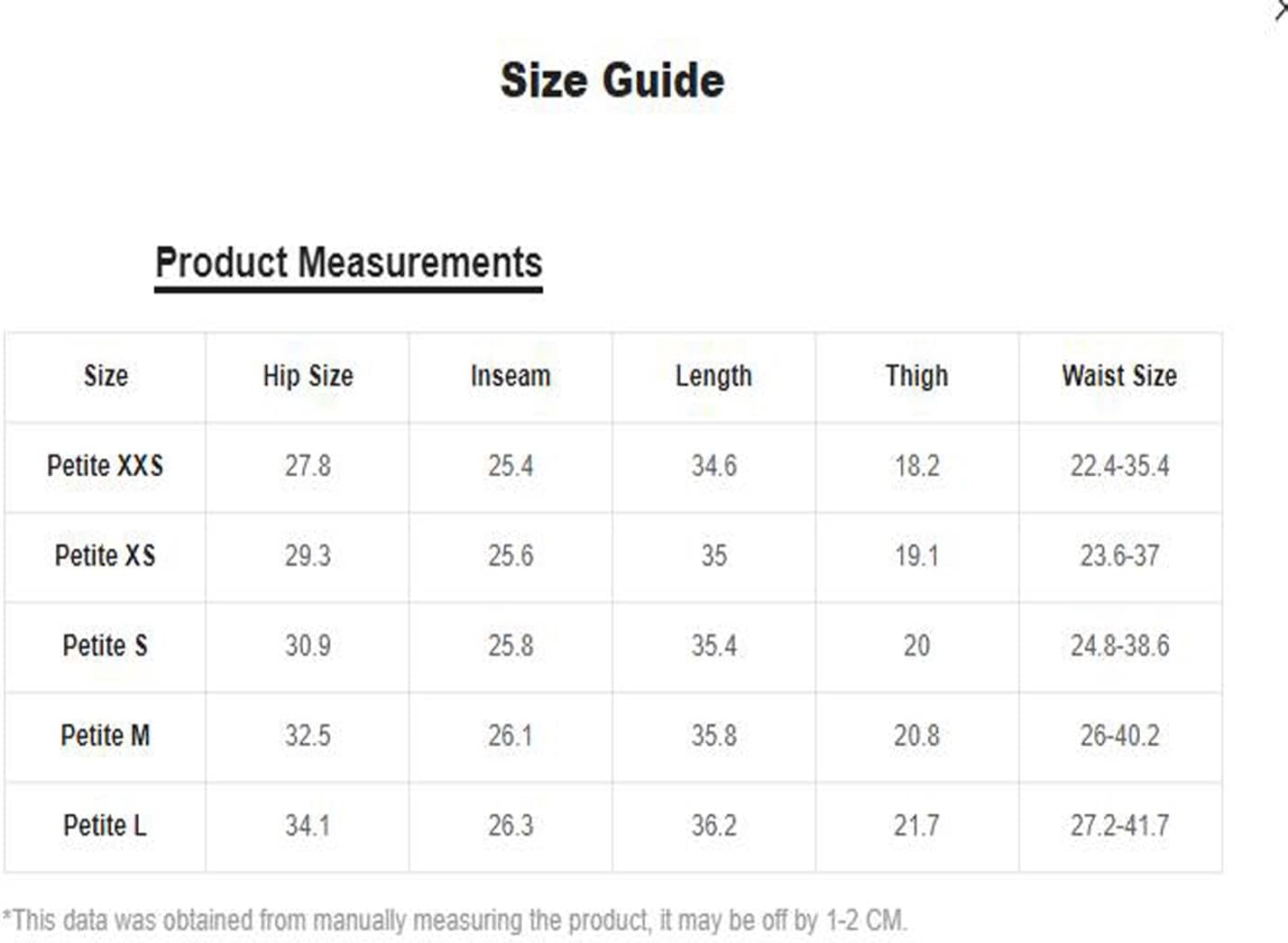Click the 26.1 inseam value
Viewport: 1288px width, 943px height.
pyautogui.click(x=511, y=736)
